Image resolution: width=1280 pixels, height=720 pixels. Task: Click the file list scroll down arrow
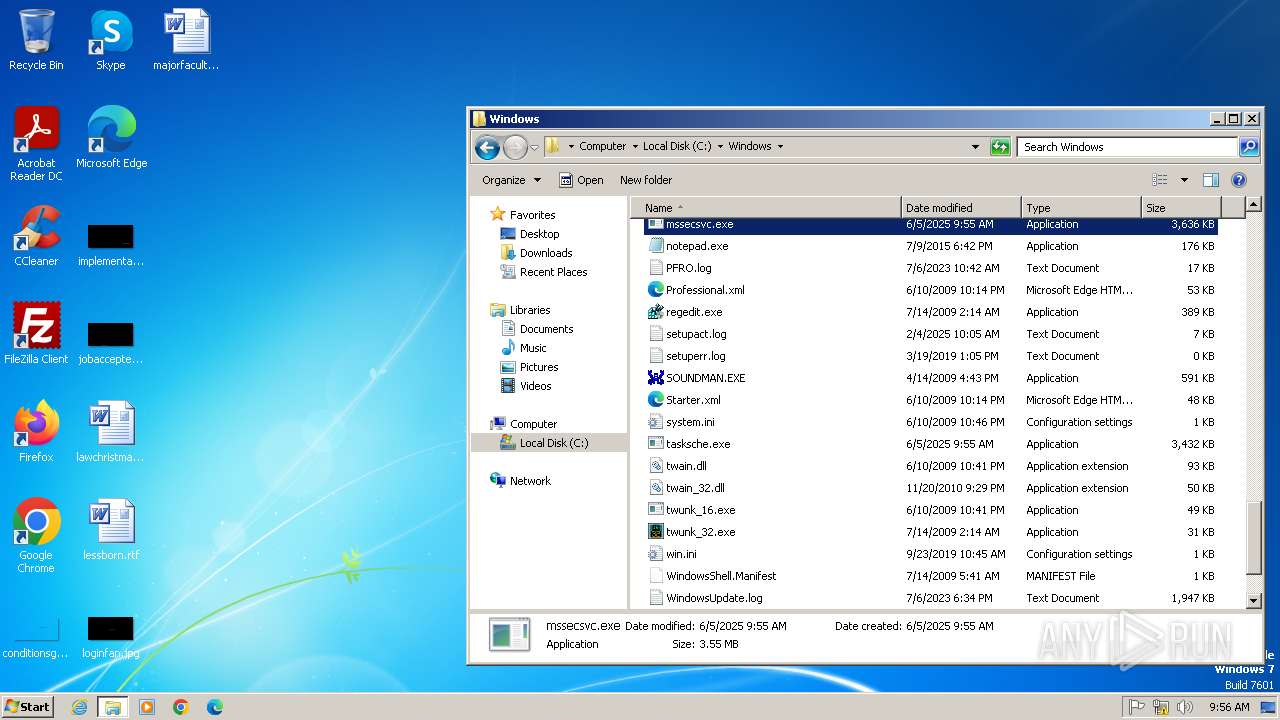1254,600
